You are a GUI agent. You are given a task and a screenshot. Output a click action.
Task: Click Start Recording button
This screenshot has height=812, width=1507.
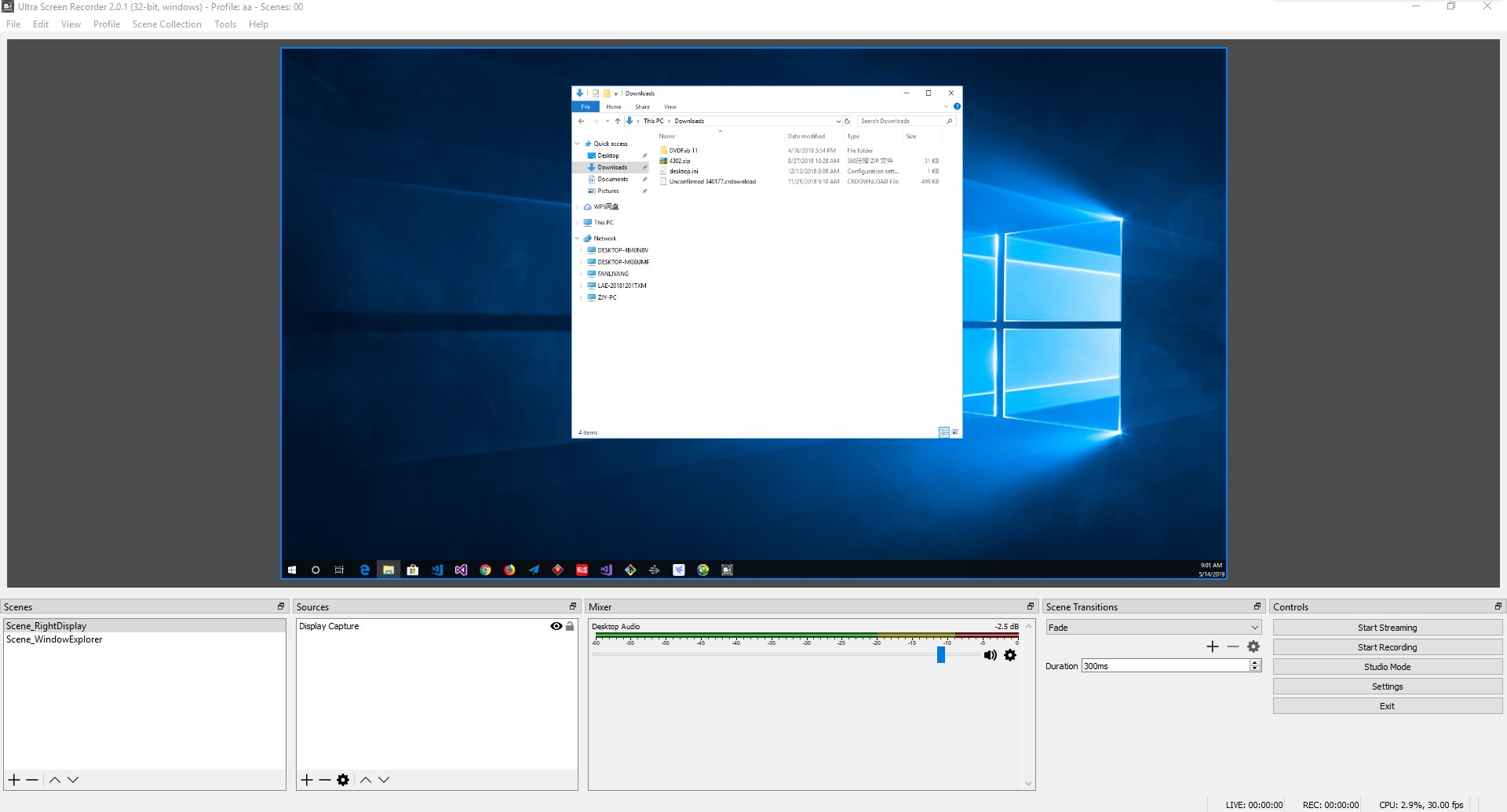tap(1387, 647)
